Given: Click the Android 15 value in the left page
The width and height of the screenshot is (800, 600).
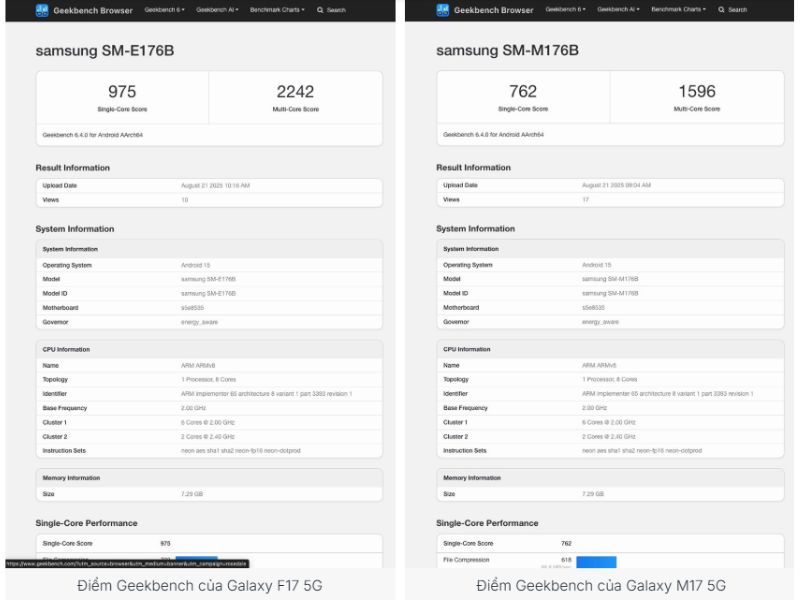Looking at the screenshot, I should click(195, 265).
